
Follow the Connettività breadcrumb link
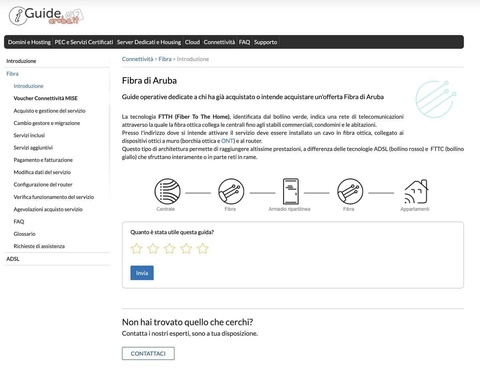coord(137,59)
